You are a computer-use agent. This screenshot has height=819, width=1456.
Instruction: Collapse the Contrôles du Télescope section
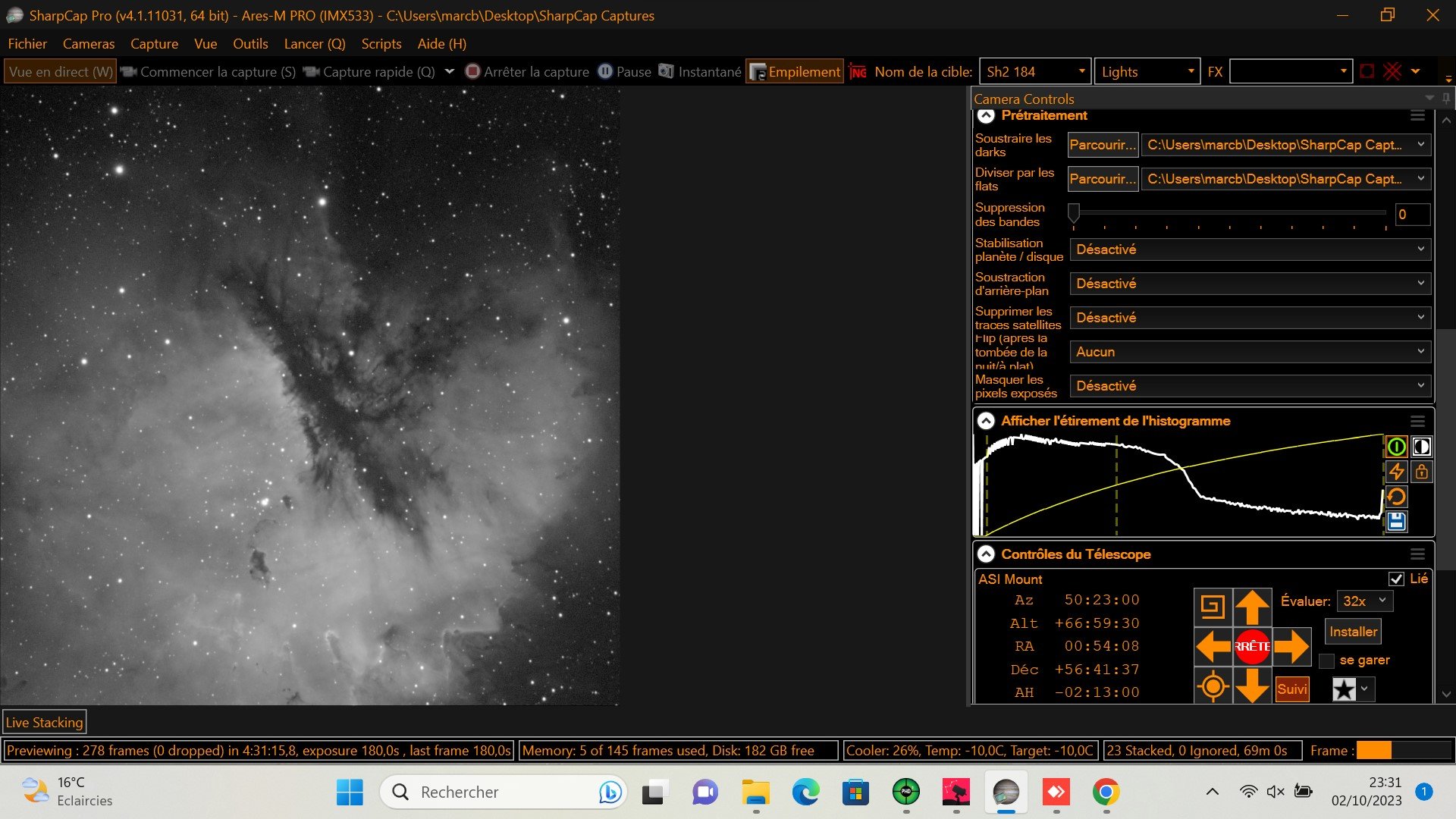[986, 554]
